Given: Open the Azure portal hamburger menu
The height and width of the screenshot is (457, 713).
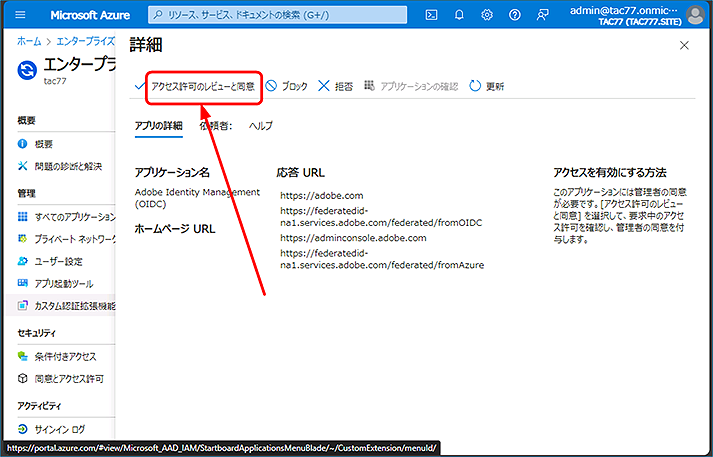Looking at the screenshot, I should coord(20,15).
